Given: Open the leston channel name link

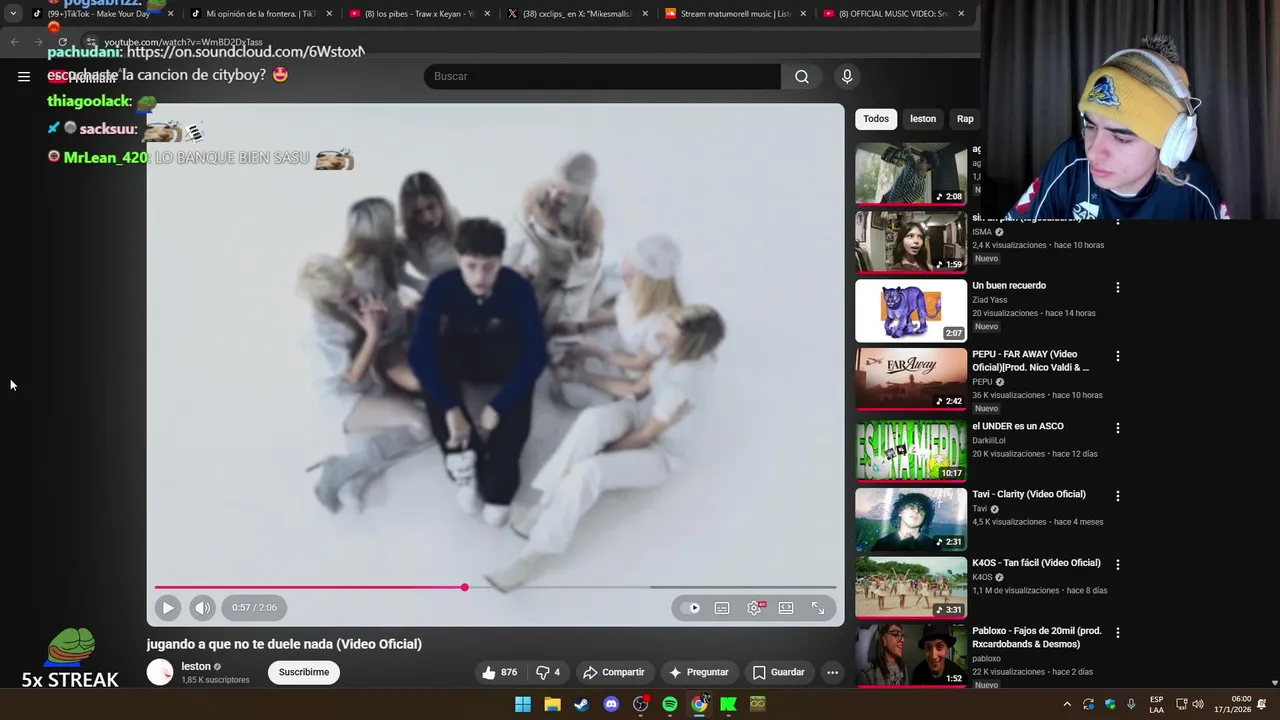Looking at the screenshot, I should [196, 666].
